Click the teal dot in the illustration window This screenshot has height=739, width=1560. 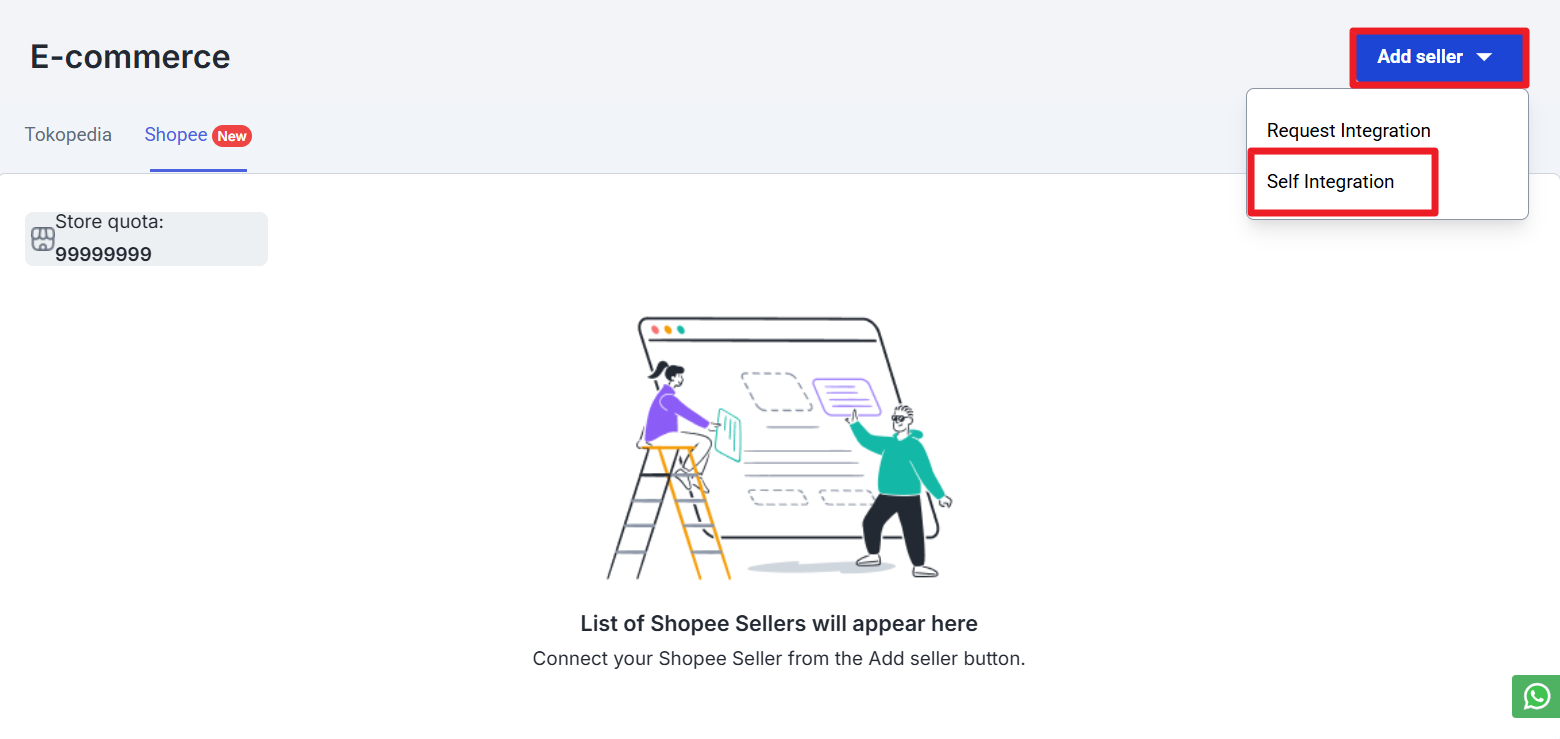click(x=681, y=329)
